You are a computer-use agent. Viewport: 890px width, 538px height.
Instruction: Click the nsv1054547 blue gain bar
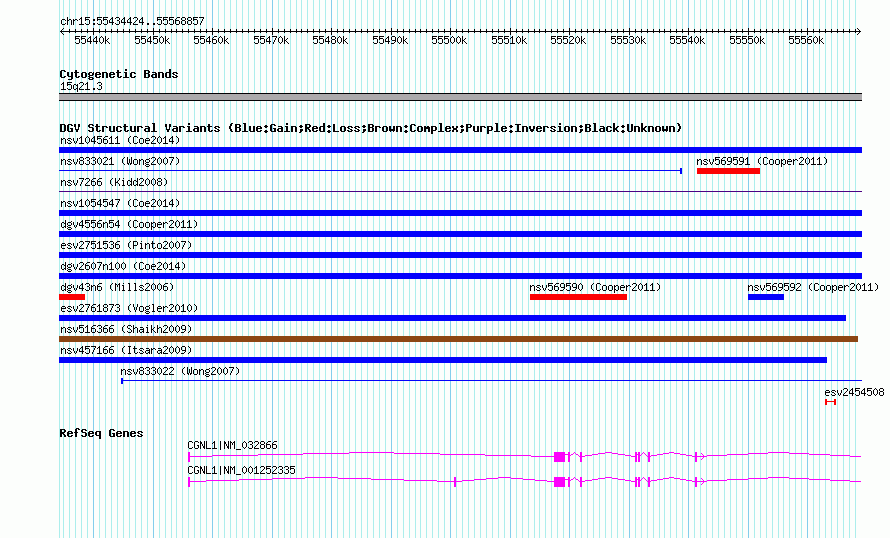460,213
